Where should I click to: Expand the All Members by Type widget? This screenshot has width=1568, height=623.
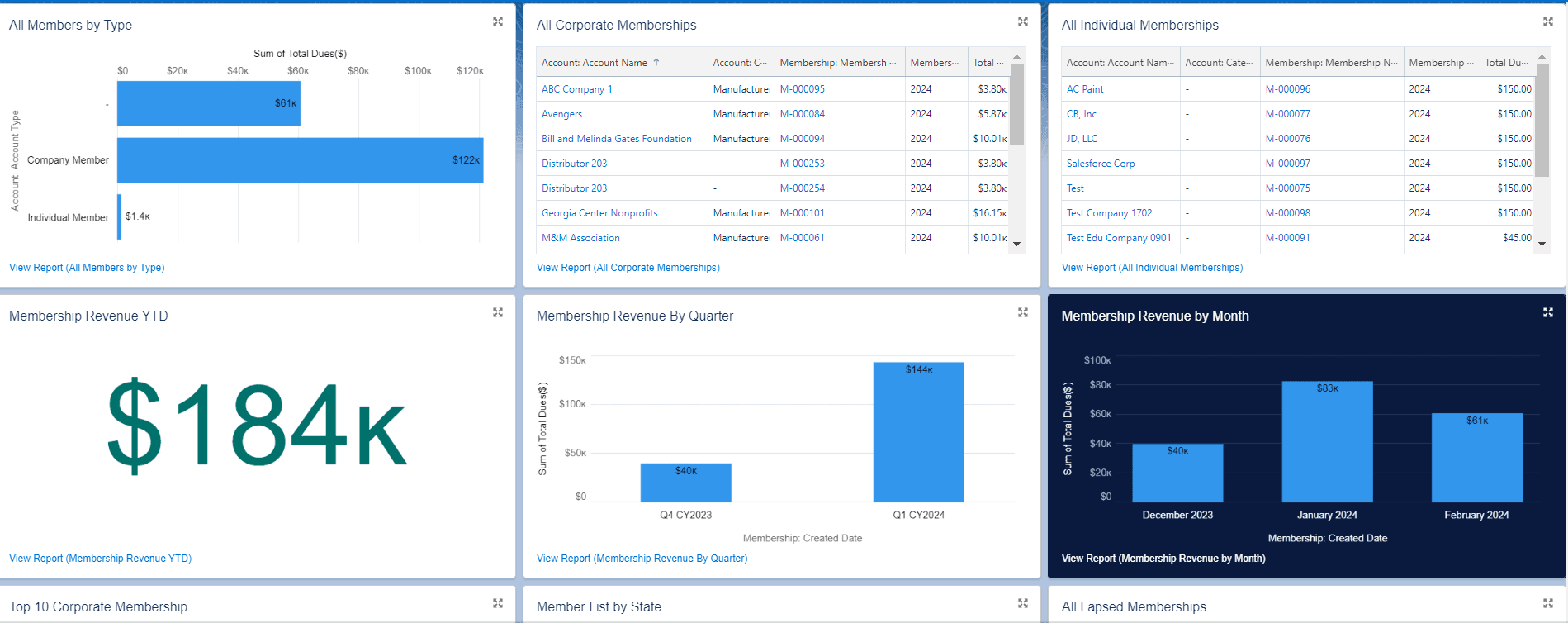tap(498, 21)
